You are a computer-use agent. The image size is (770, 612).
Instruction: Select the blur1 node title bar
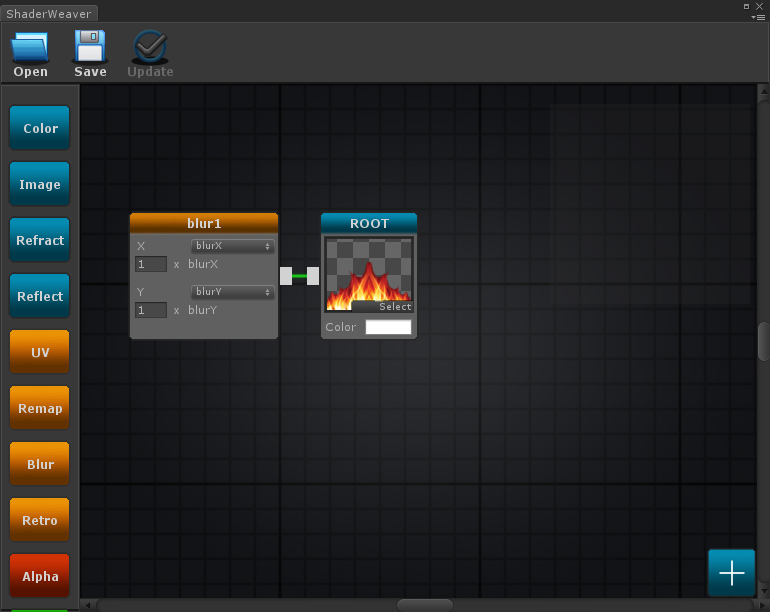(x=204, y=223)
